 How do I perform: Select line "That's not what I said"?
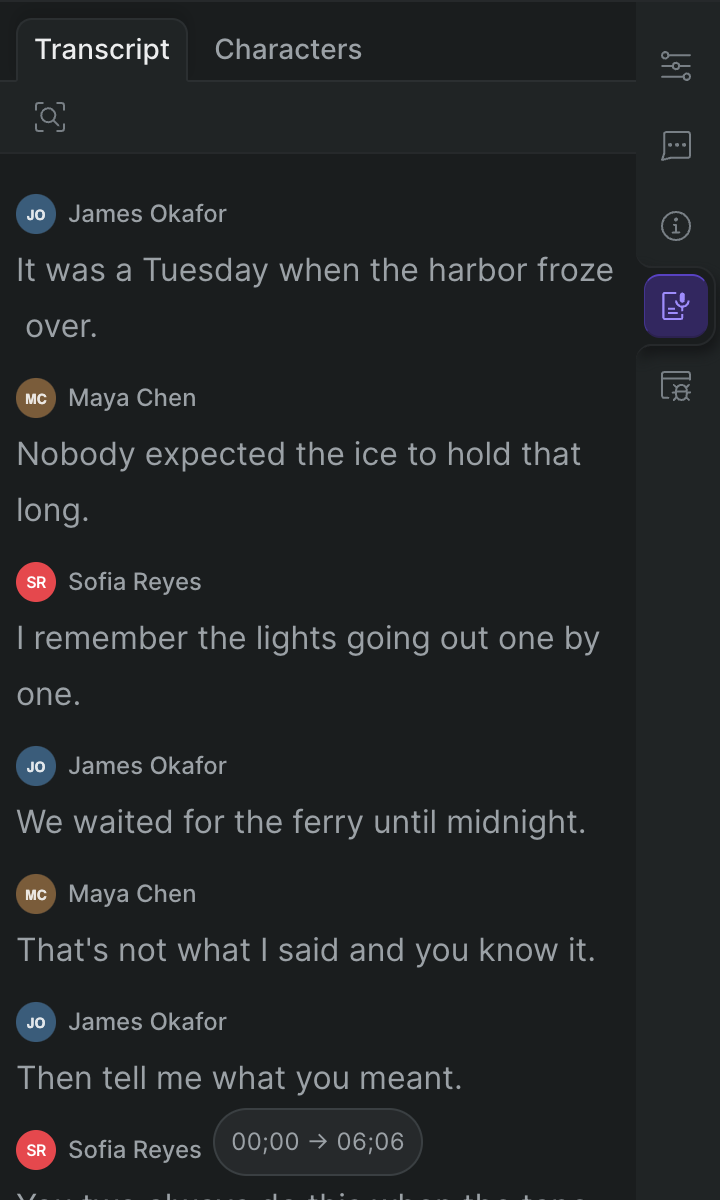click(306, 950)
